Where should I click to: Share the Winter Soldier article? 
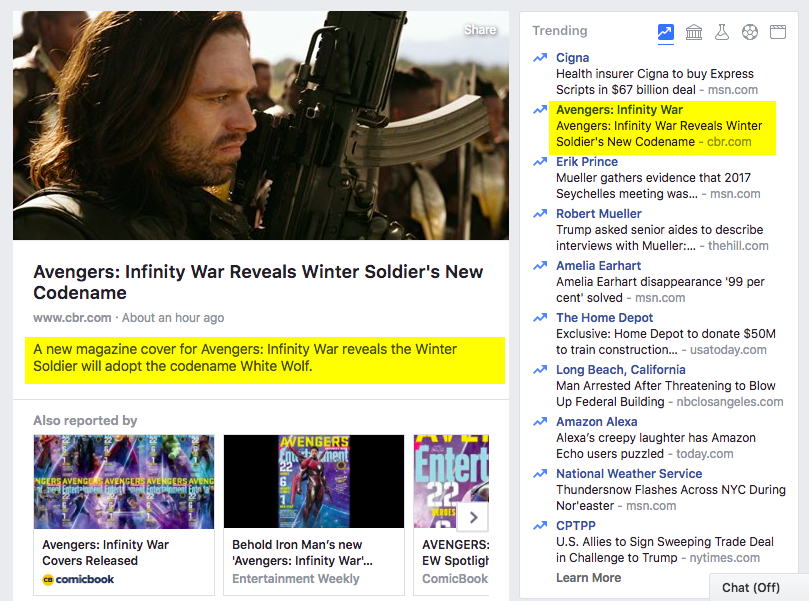480,30
